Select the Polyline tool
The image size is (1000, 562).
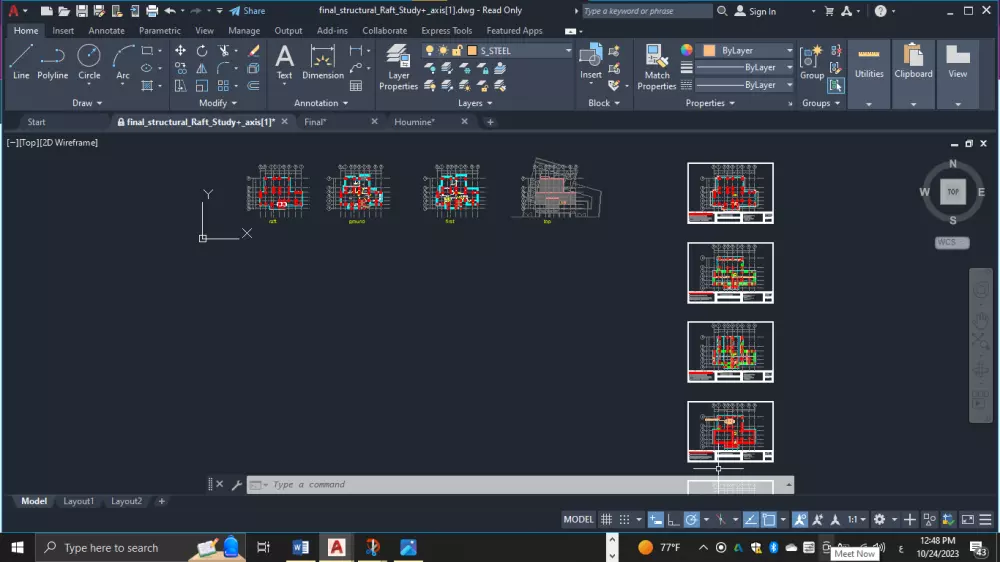[x=52, y=62]
